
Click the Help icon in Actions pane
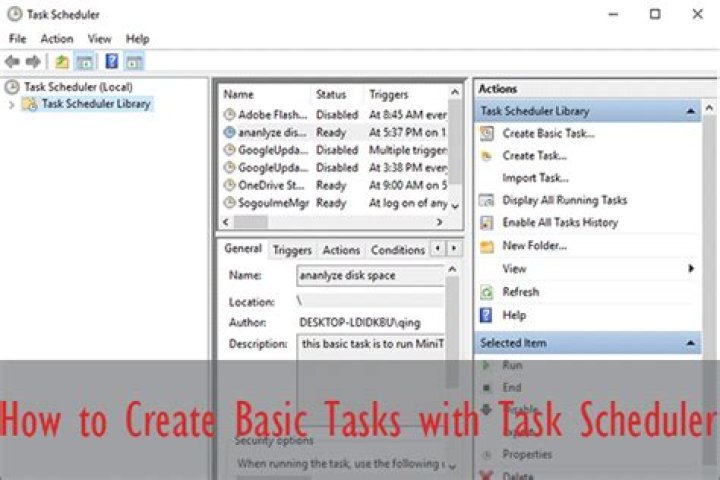click(486, 315)
